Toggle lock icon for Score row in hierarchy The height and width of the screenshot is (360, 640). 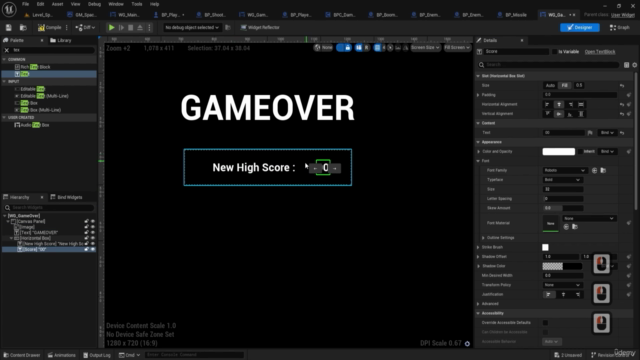[87, 249]
